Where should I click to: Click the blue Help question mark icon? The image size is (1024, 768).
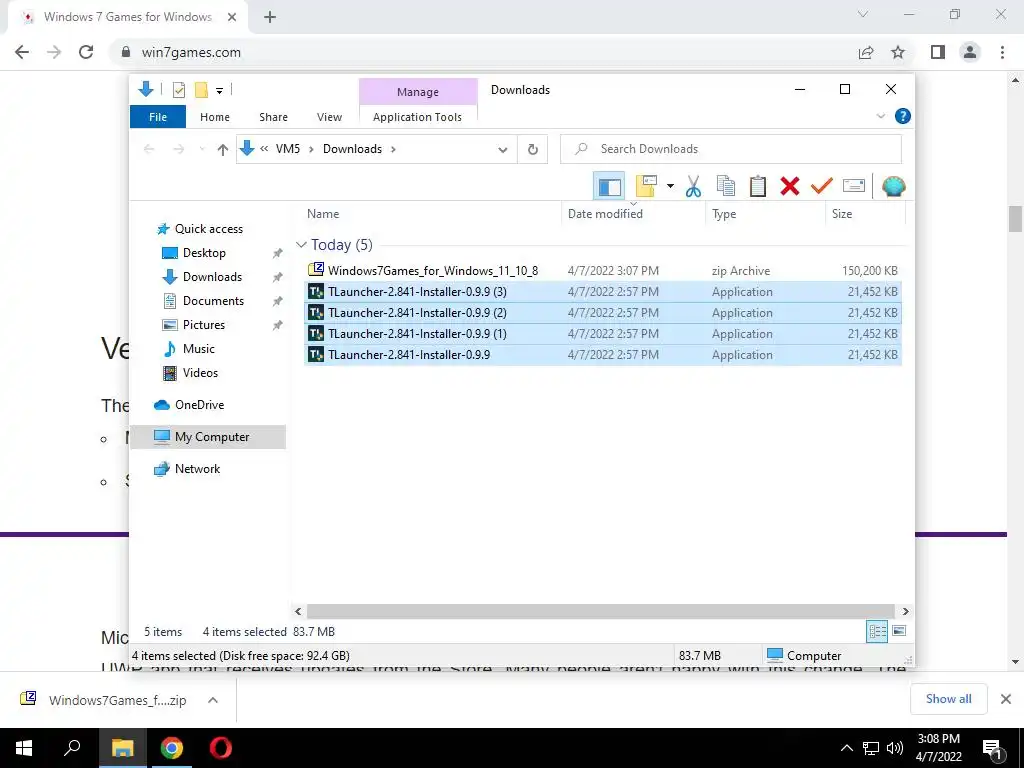(903, 116)
